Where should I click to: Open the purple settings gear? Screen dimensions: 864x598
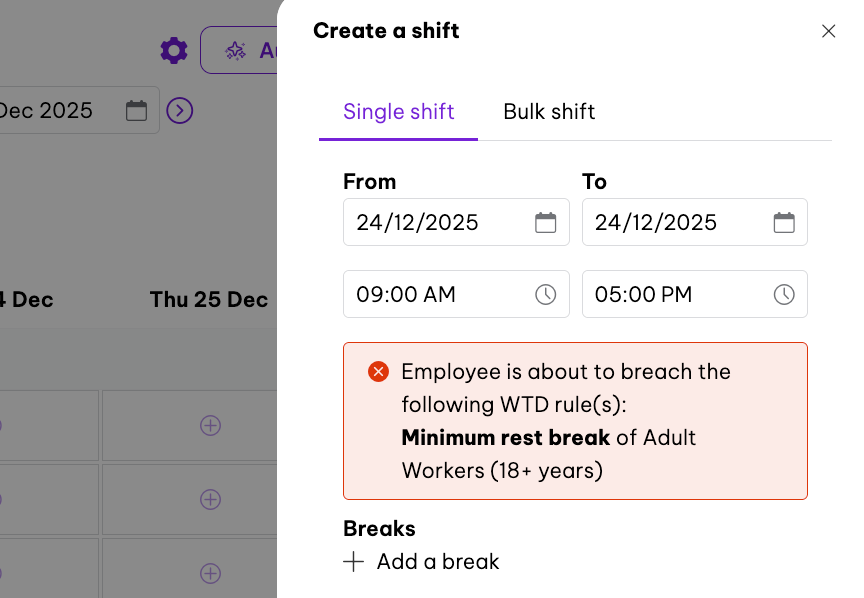[174, 50]
